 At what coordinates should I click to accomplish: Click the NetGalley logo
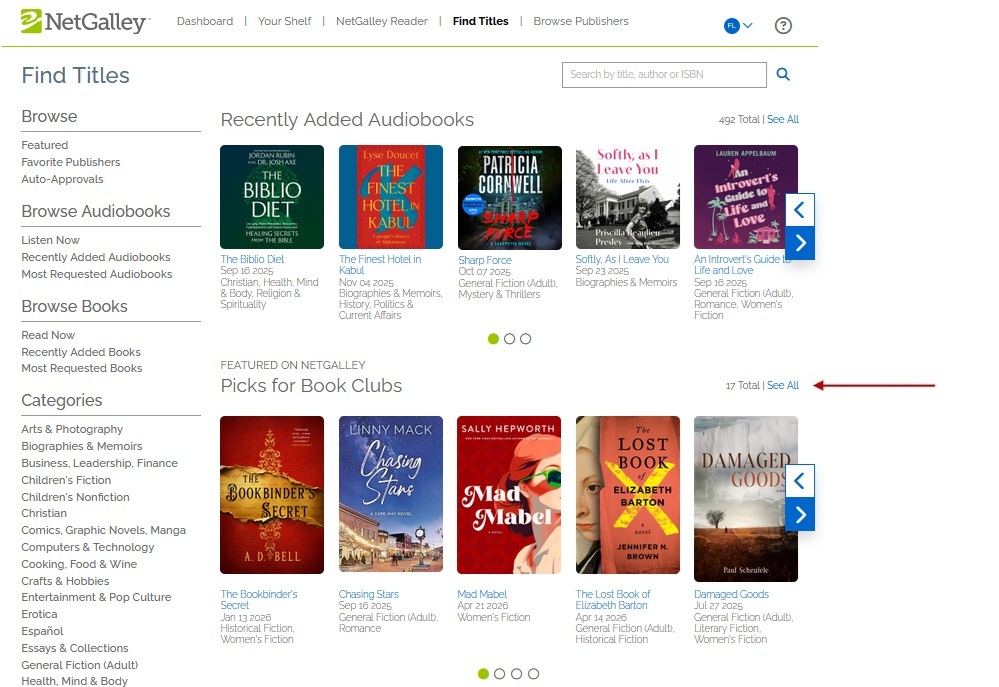[x=85, y=22]
